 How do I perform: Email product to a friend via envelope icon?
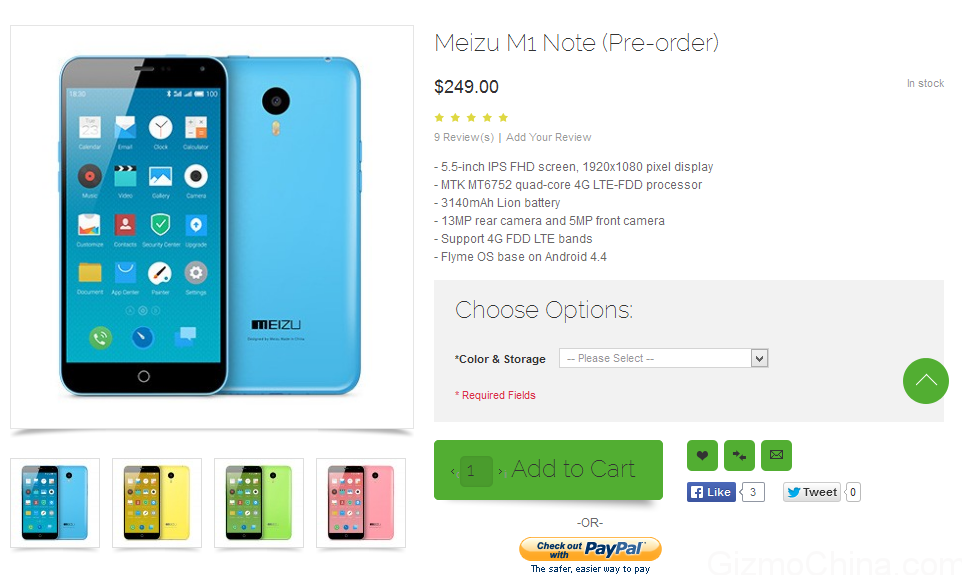pos(776,455)
